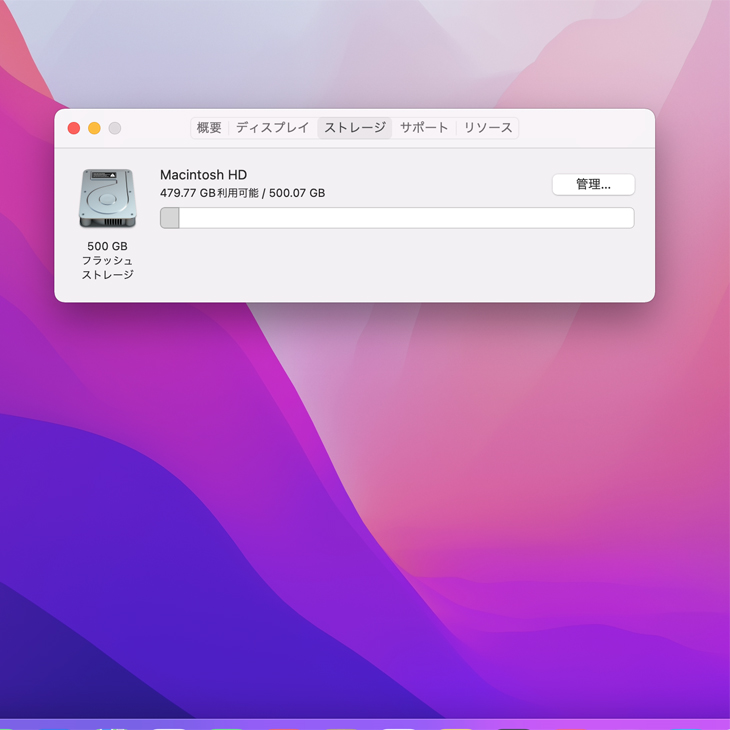Switch to the ディスプレイ tab

click(x=273, y=128)
